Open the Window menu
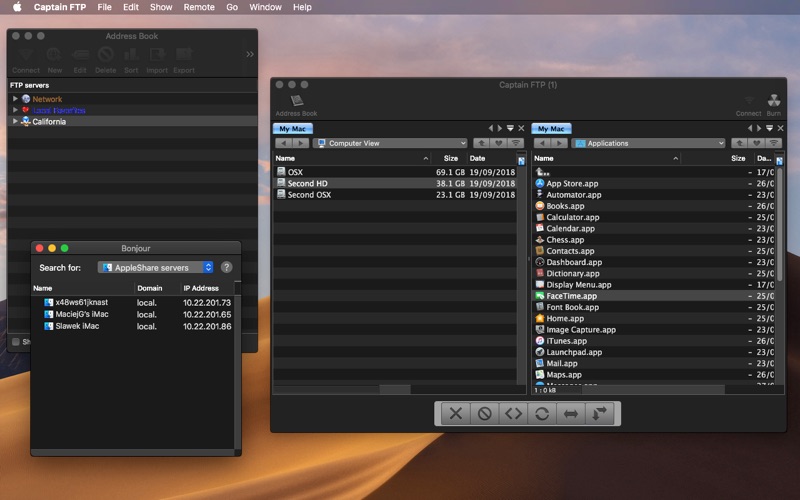 pyautogui.click(x=265, y=7)
